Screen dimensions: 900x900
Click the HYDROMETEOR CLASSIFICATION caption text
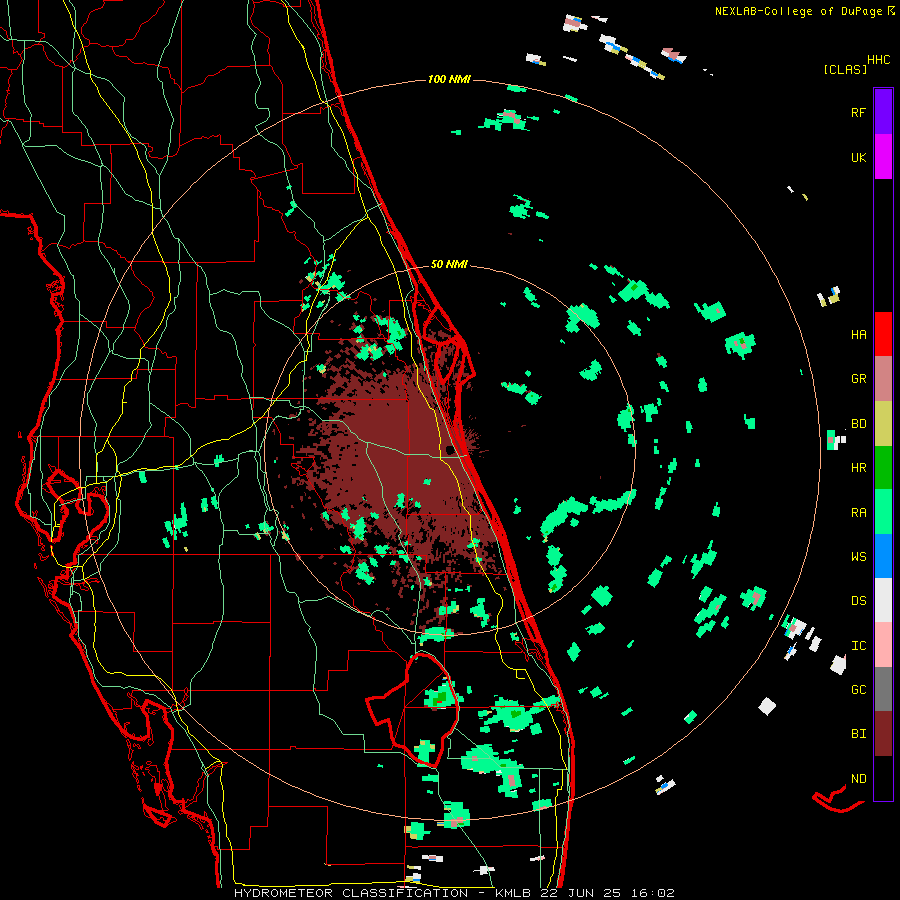point(351,893)
